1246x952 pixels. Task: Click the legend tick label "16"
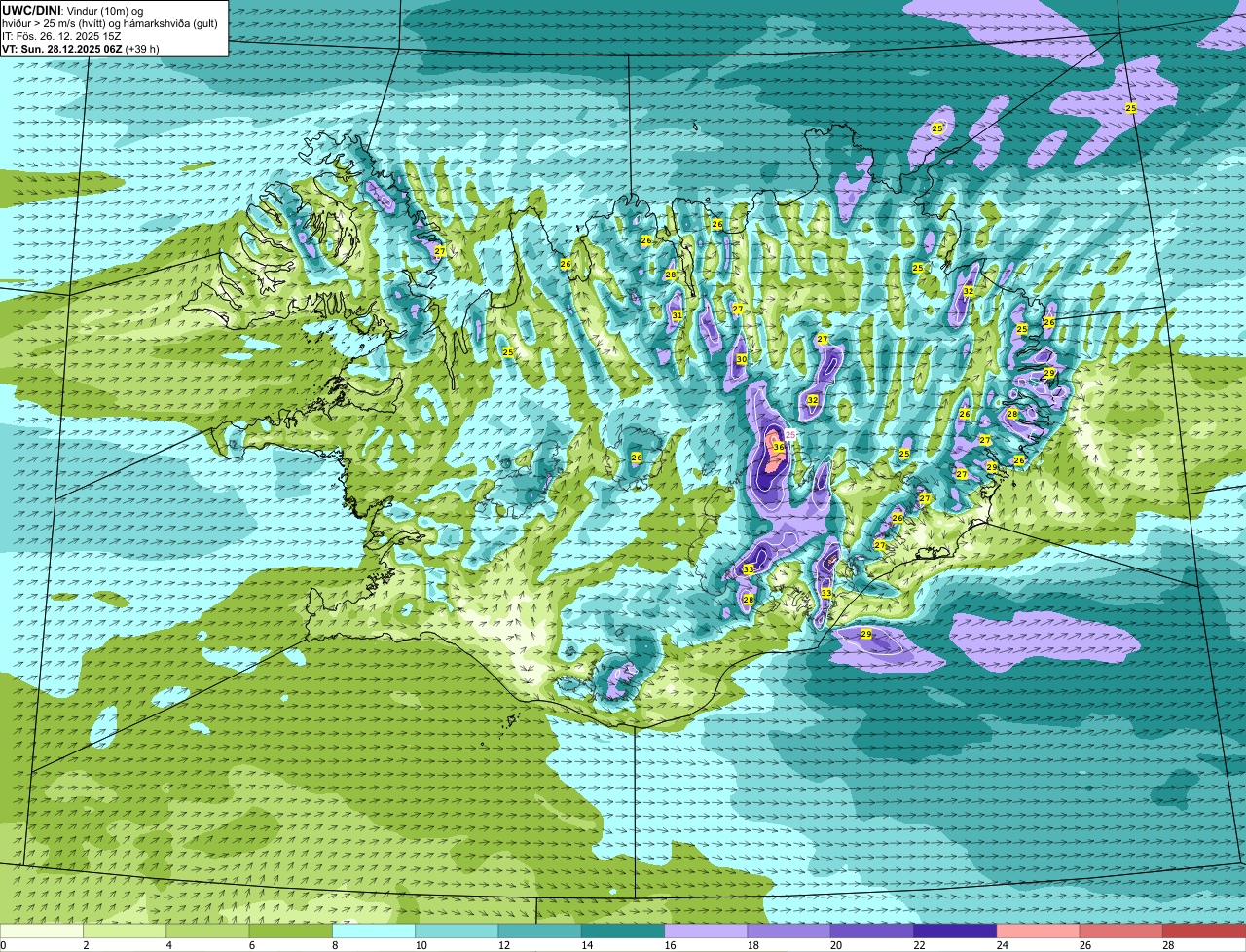[670, 945]
